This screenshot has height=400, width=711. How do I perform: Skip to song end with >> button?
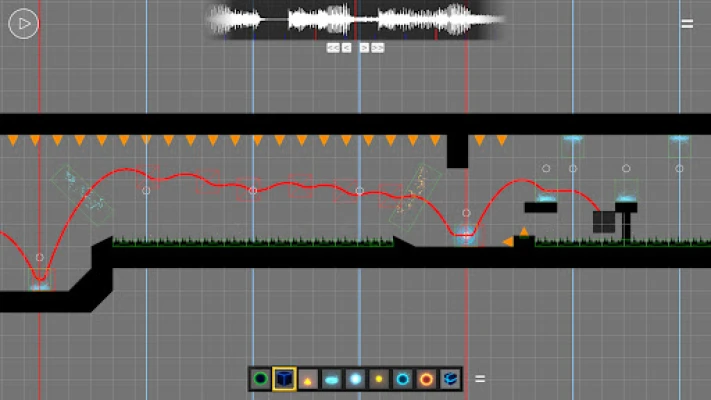pyautogui.click(x=378, y=48)
